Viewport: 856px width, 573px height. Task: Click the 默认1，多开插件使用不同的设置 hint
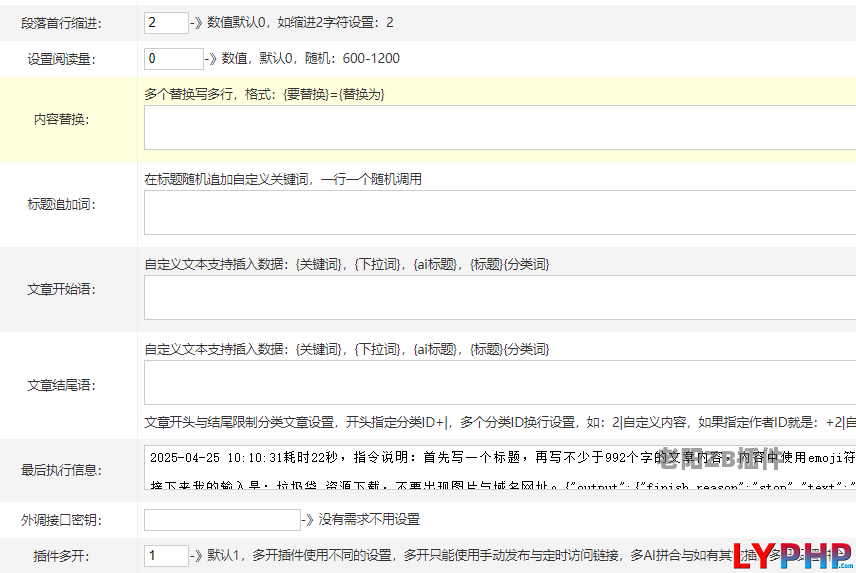click(299, 556)
